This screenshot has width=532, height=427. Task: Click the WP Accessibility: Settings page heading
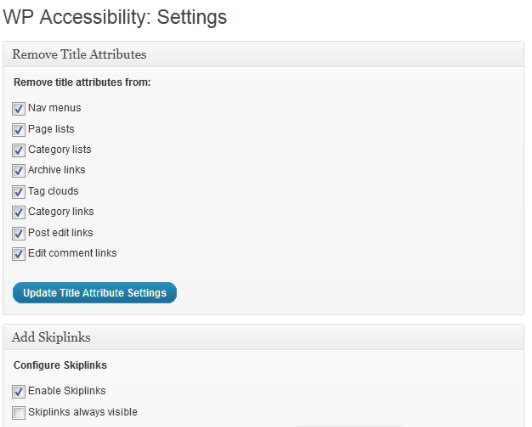(x=115, y=17)
